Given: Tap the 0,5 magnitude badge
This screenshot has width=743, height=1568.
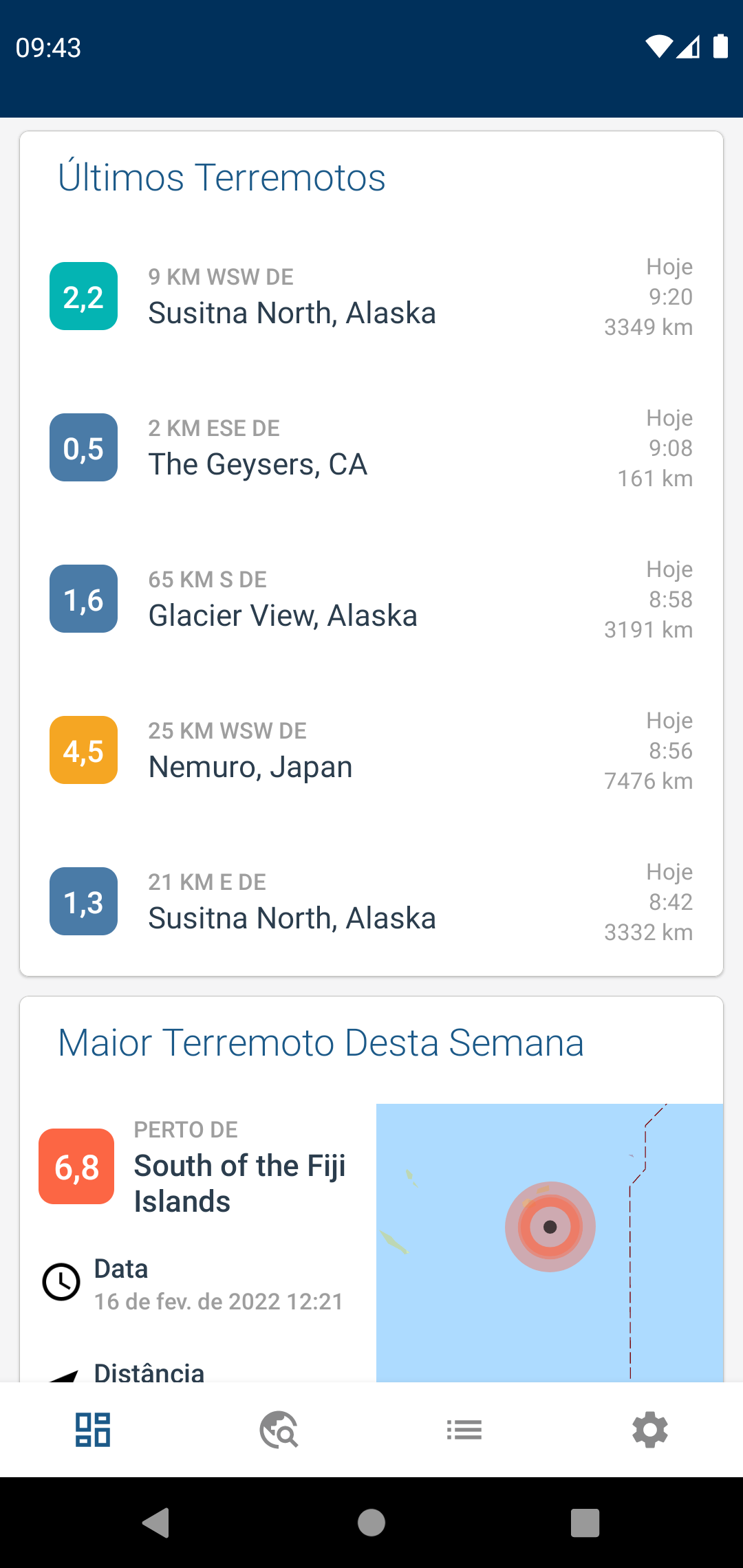Looking at the screenshot, I should (83, 448).
